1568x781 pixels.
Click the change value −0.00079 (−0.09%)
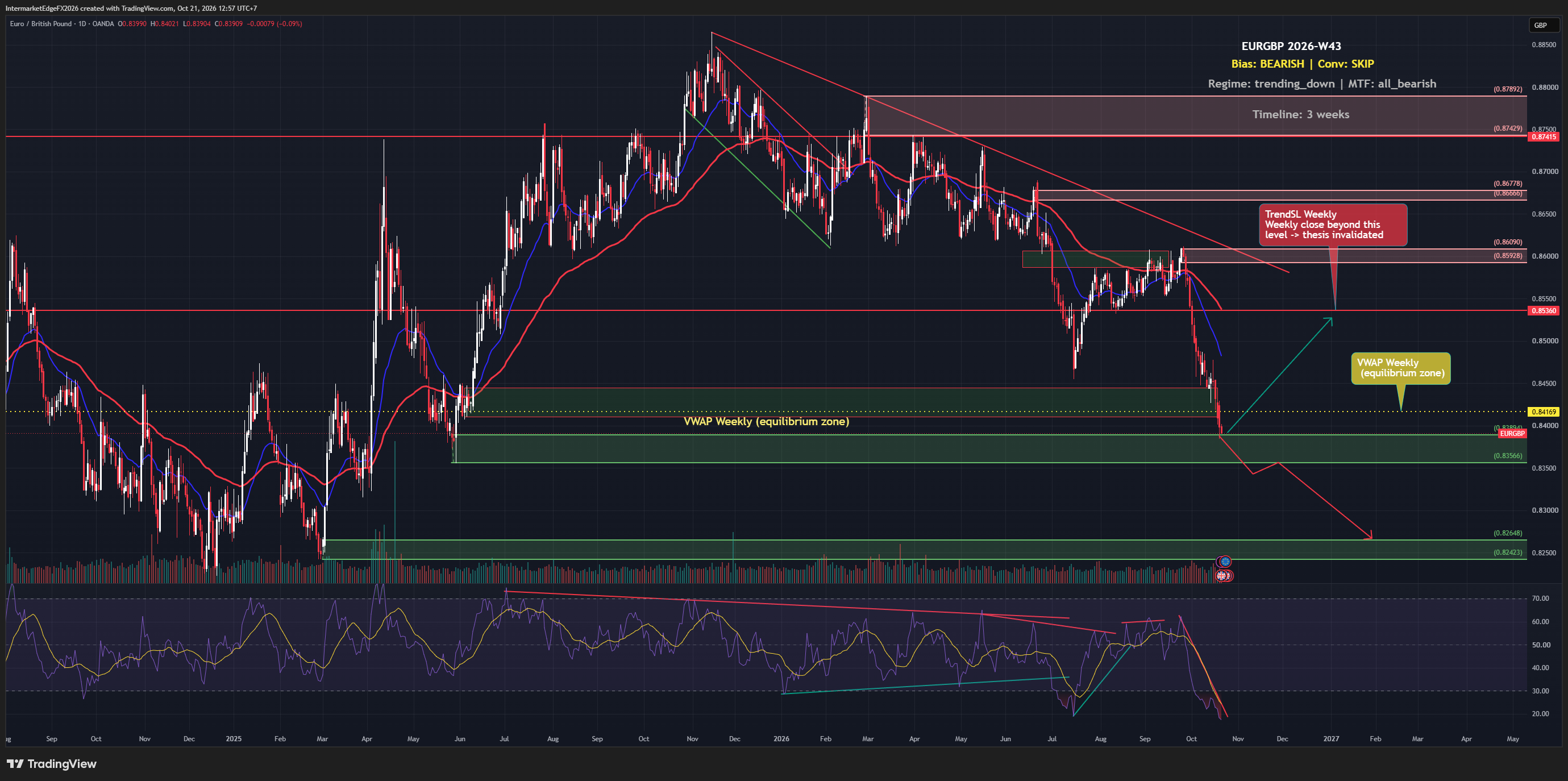tap(274, 24)
